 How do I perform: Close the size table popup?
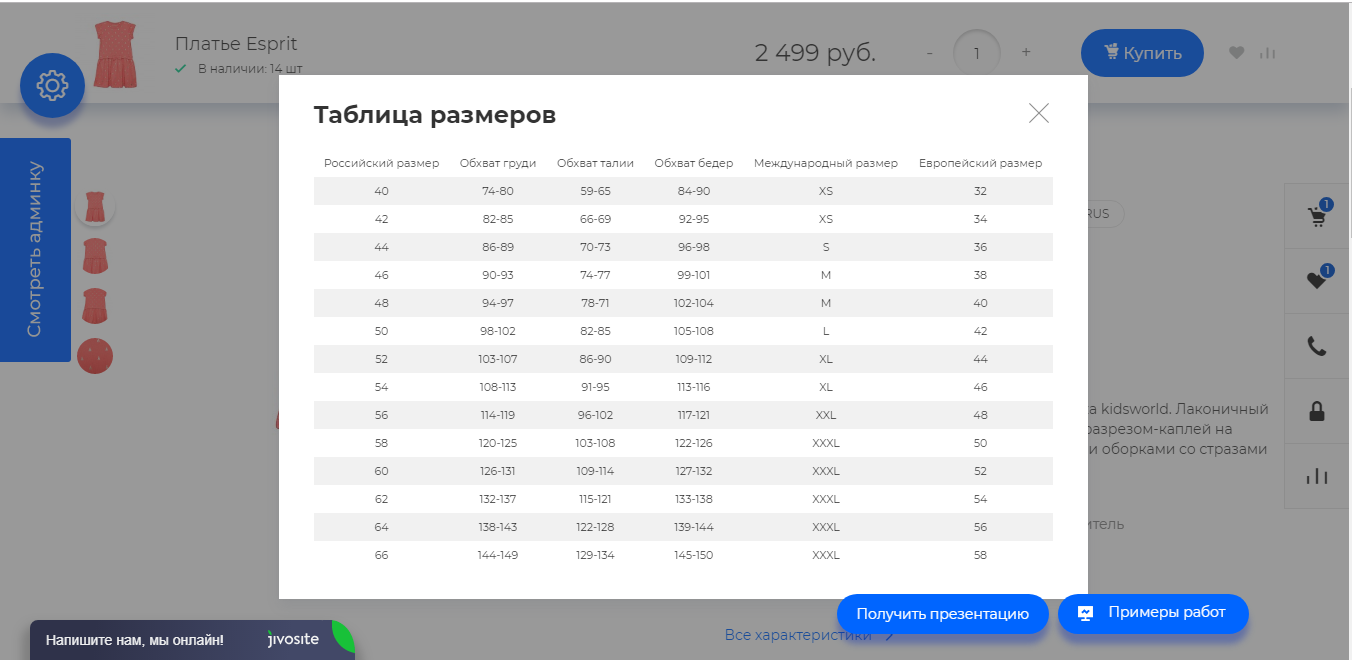(1039, 113)
